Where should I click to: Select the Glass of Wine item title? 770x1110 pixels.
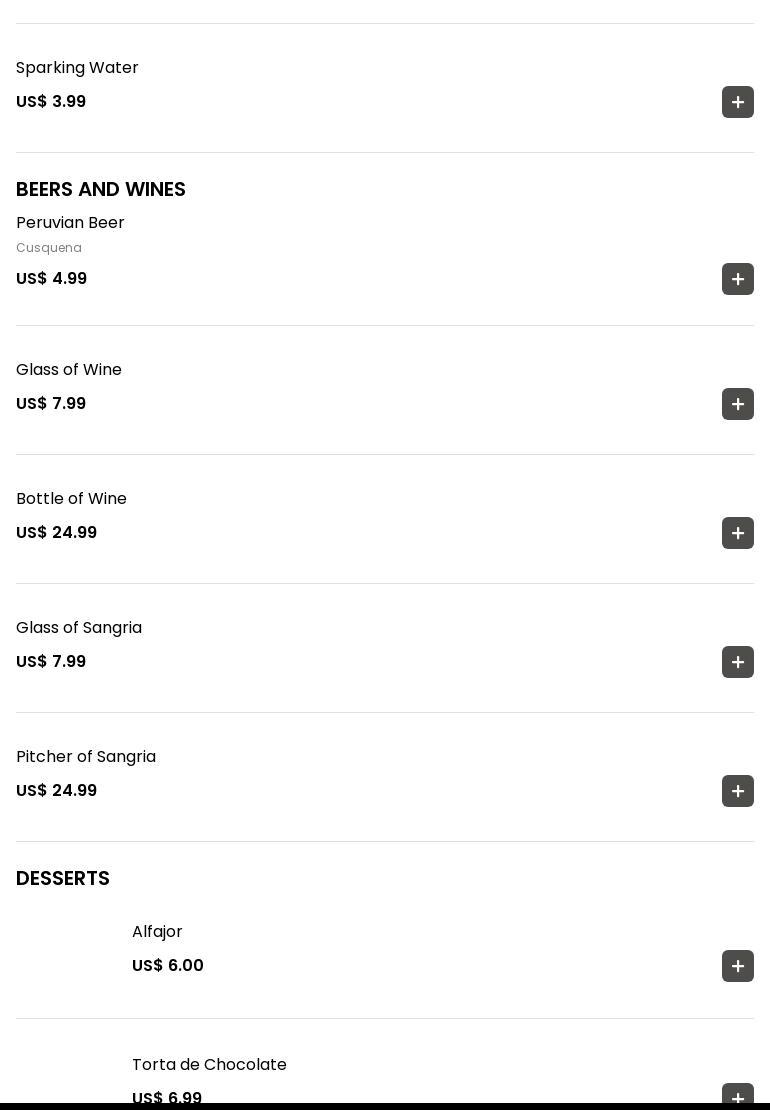point(69,370)
